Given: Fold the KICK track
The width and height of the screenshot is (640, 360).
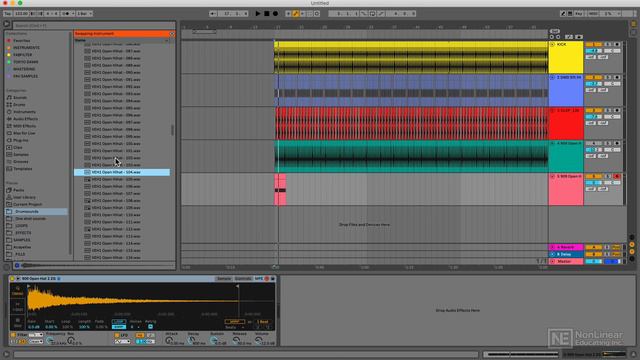Looking at the screenshot, I should (553, 44).
